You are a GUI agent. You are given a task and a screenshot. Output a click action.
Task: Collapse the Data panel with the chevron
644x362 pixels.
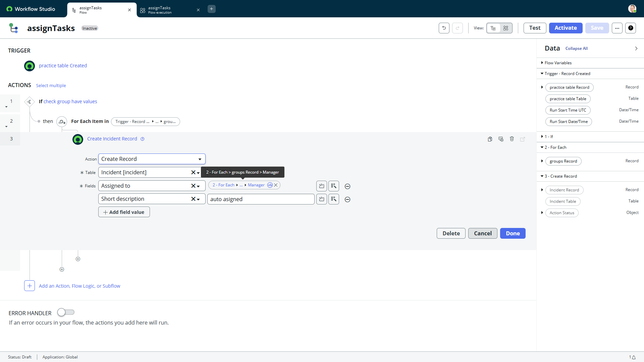(636, 48)
